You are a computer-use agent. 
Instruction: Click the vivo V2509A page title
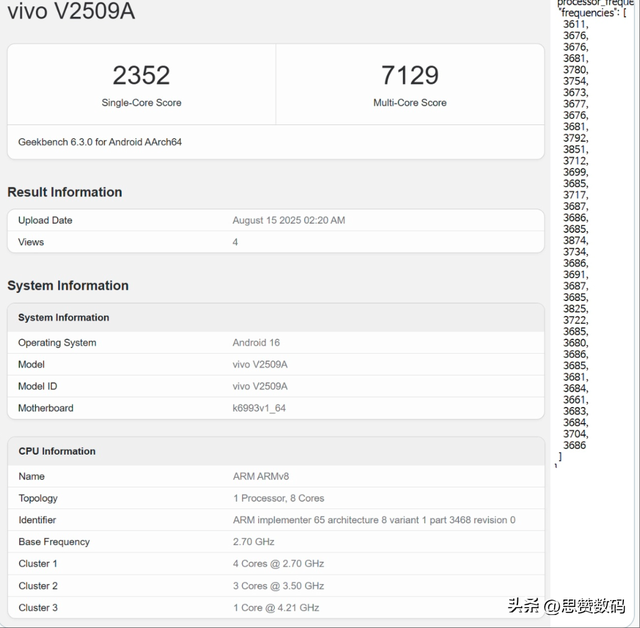pos(71,11)
